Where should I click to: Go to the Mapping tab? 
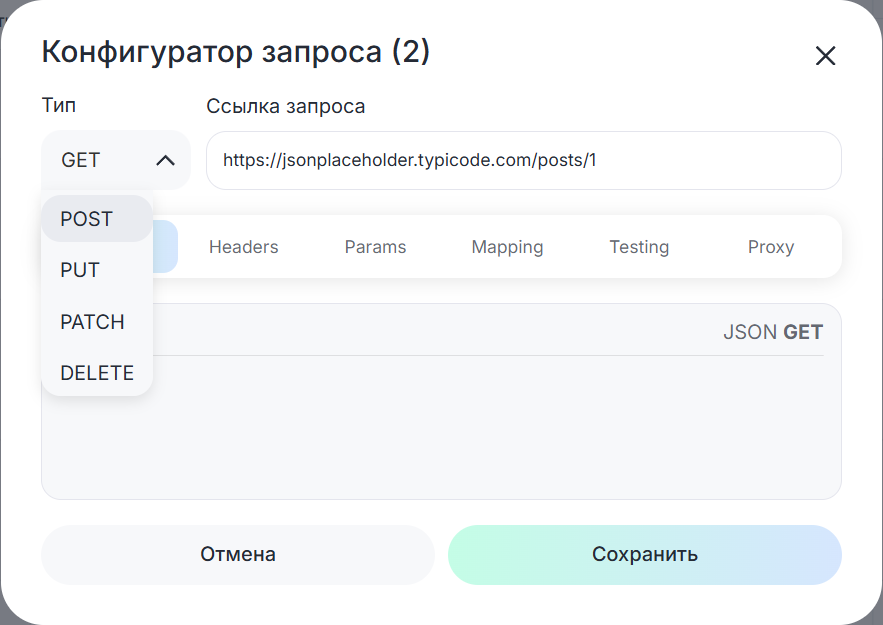click(507, 247)
